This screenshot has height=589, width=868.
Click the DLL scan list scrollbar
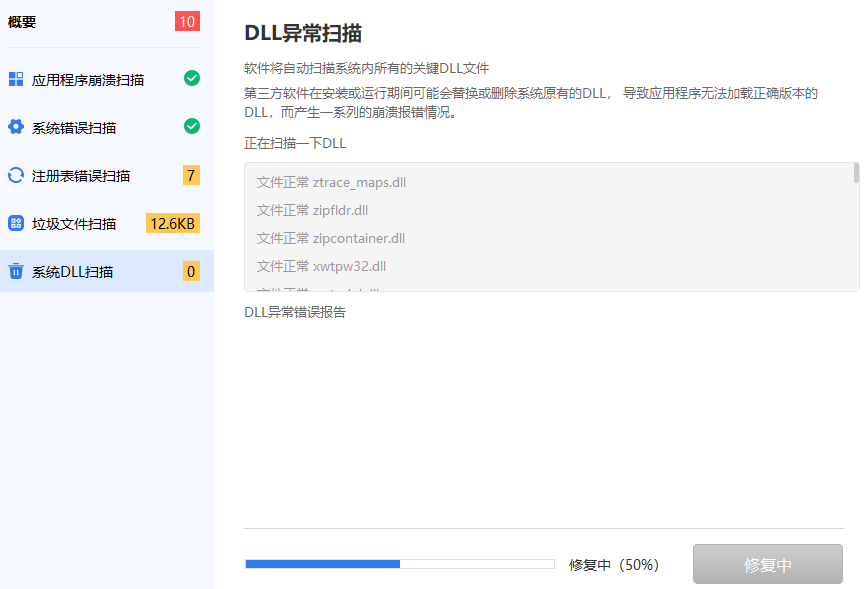click(856, 173)
